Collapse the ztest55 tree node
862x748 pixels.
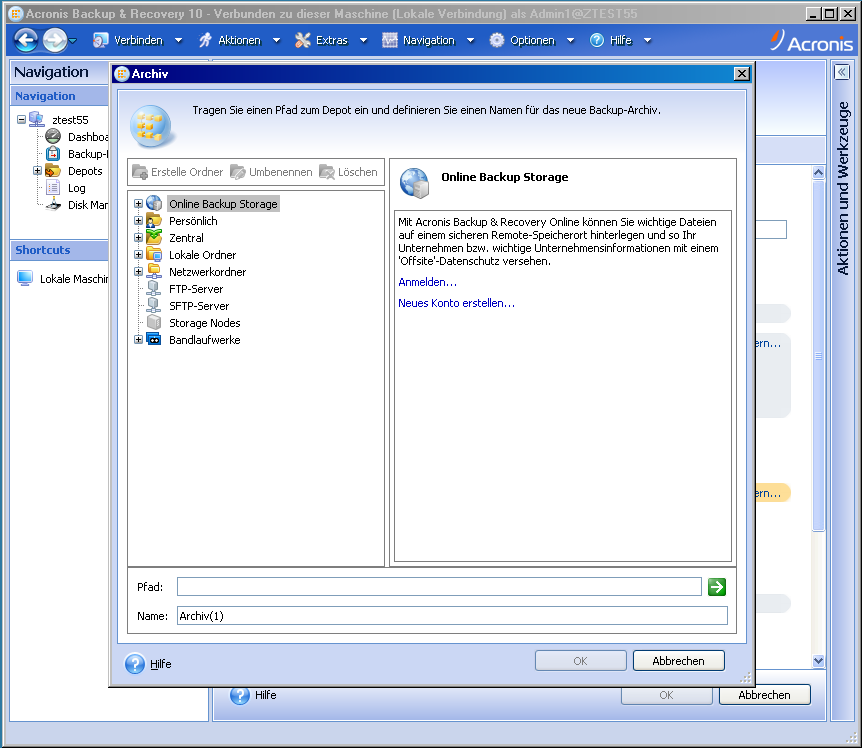tap(21, 119)
